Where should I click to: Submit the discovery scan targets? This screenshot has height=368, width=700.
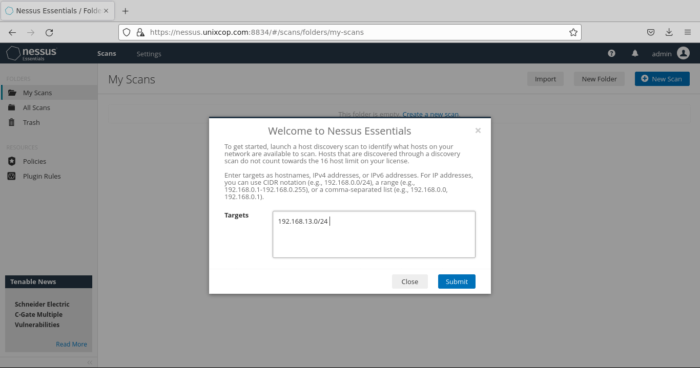456,281
